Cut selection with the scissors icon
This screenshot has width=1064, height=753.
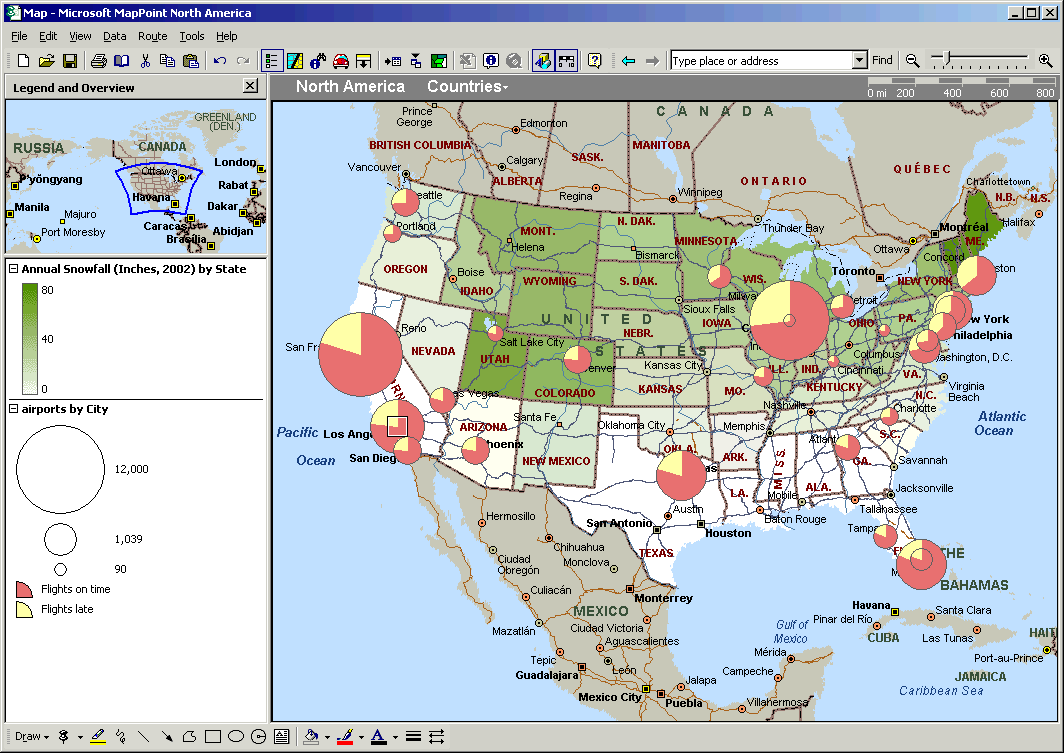pyautogui.click(x=145, y=61)
